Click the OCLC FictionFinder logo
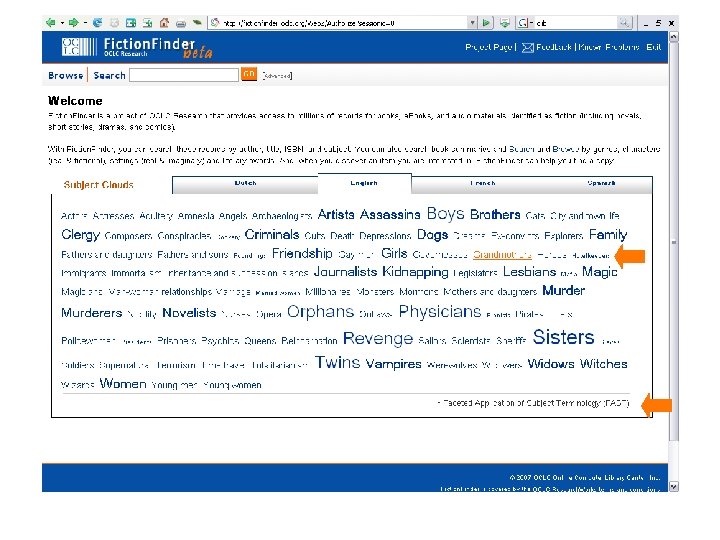This screenshot has height=540, width=720. [x=137, y=48]
